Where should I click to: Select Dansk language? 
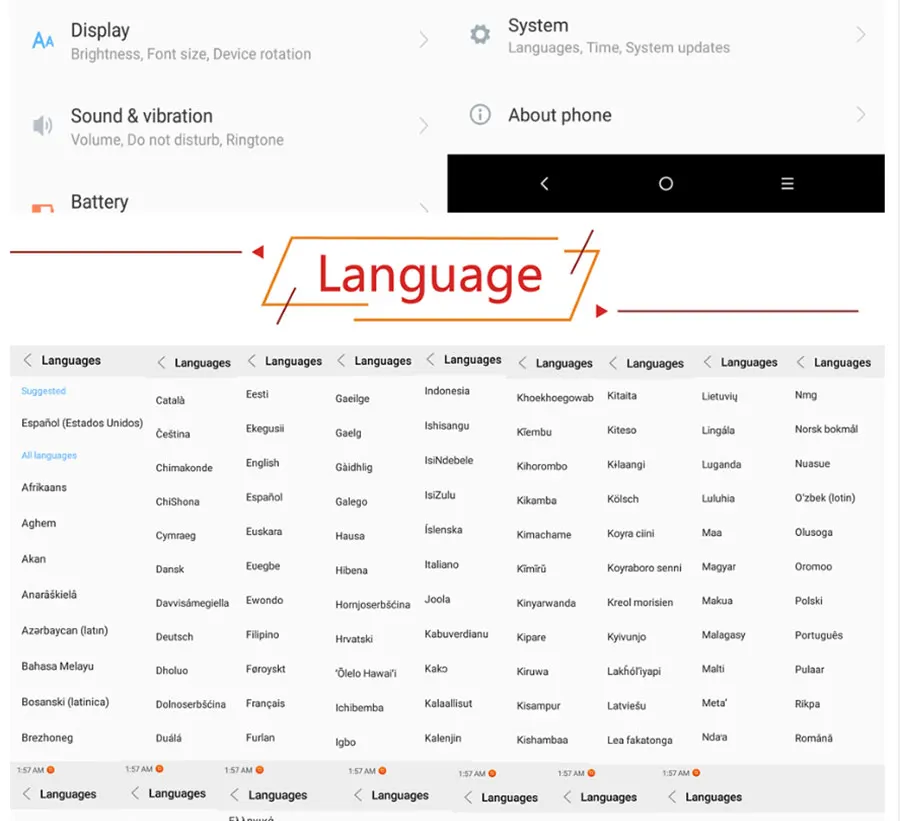[x=169, y=569]
